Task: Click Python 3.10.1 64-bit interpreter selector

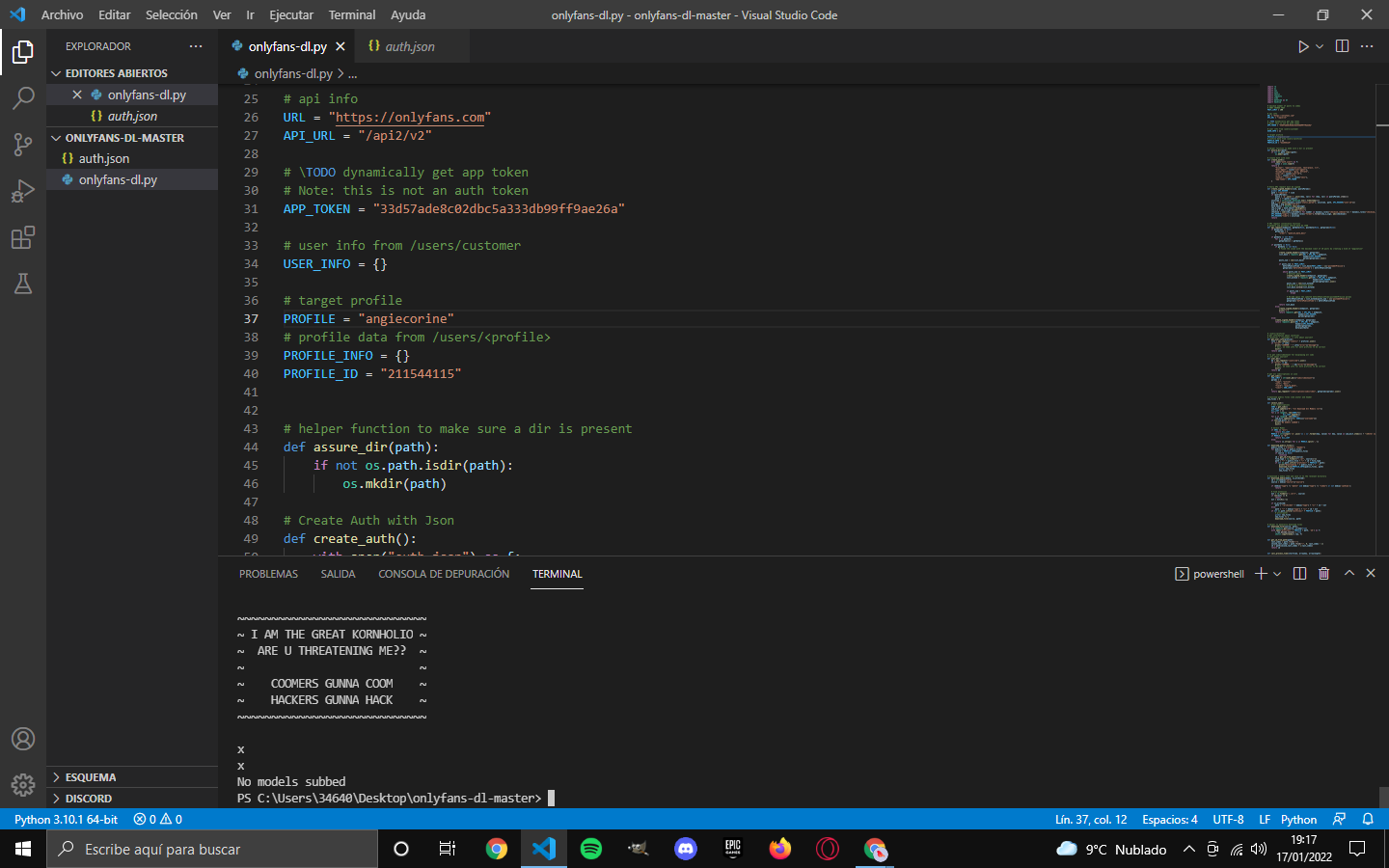Action: click(x=66, y=819)
